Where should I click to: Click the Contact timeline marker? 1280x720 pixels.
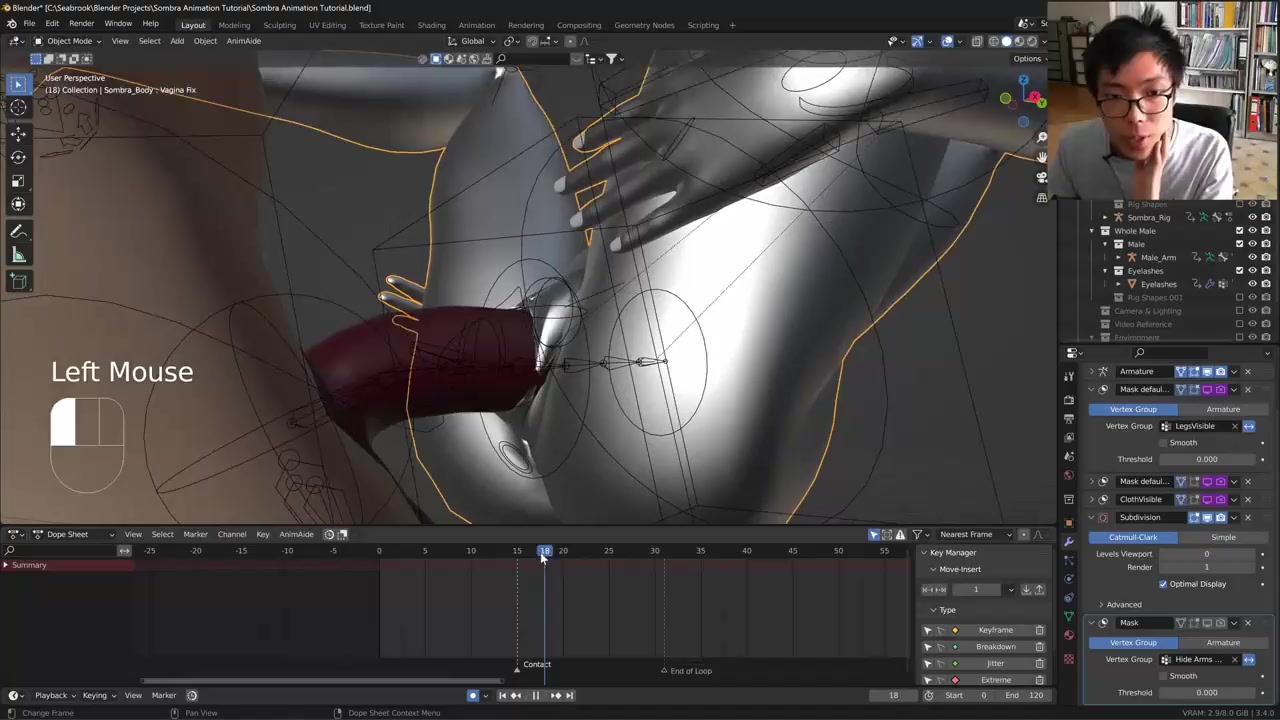(x=517, y=667)
